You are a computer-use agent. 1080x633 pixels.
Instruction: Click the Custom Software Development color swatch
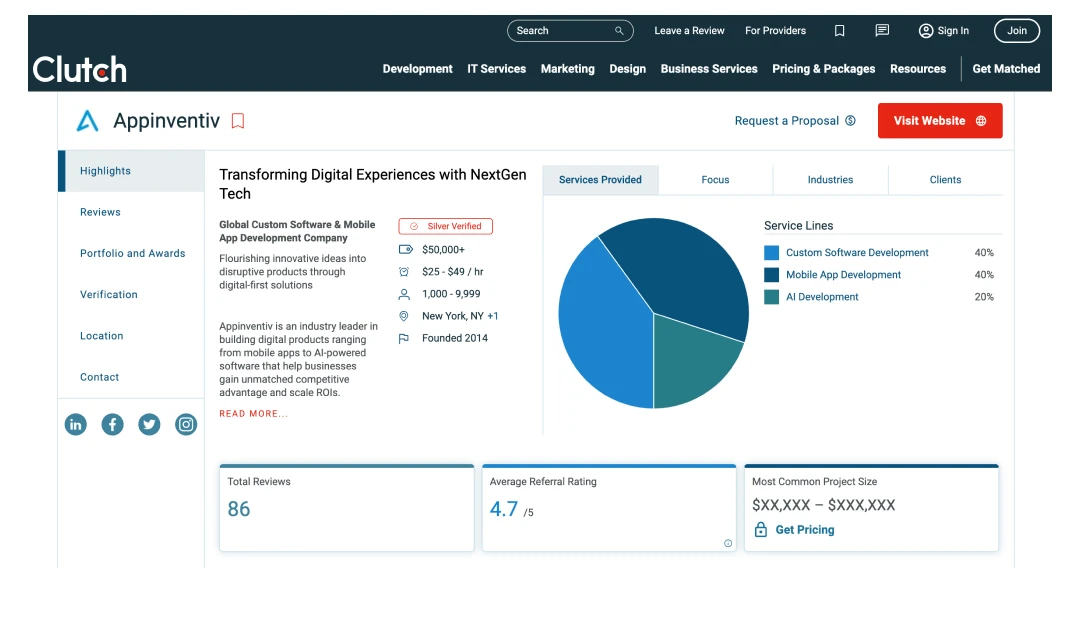point(771,253)
